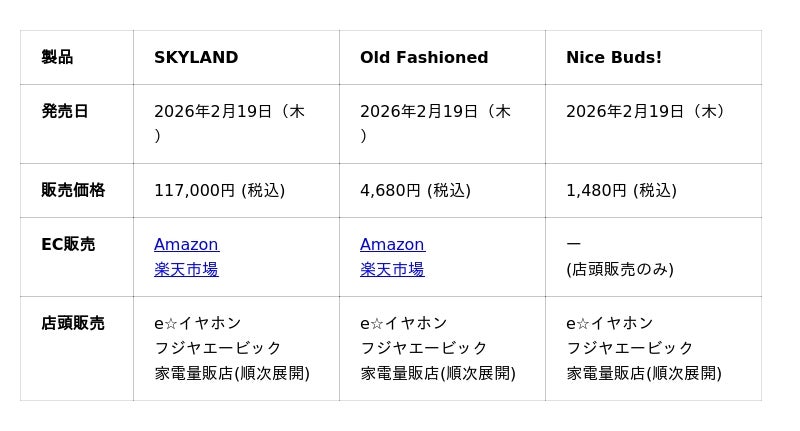This screenshot has height=431, width=800.
Task: Open the Amazon link under SKYLAND
Action: pos(186,245)
